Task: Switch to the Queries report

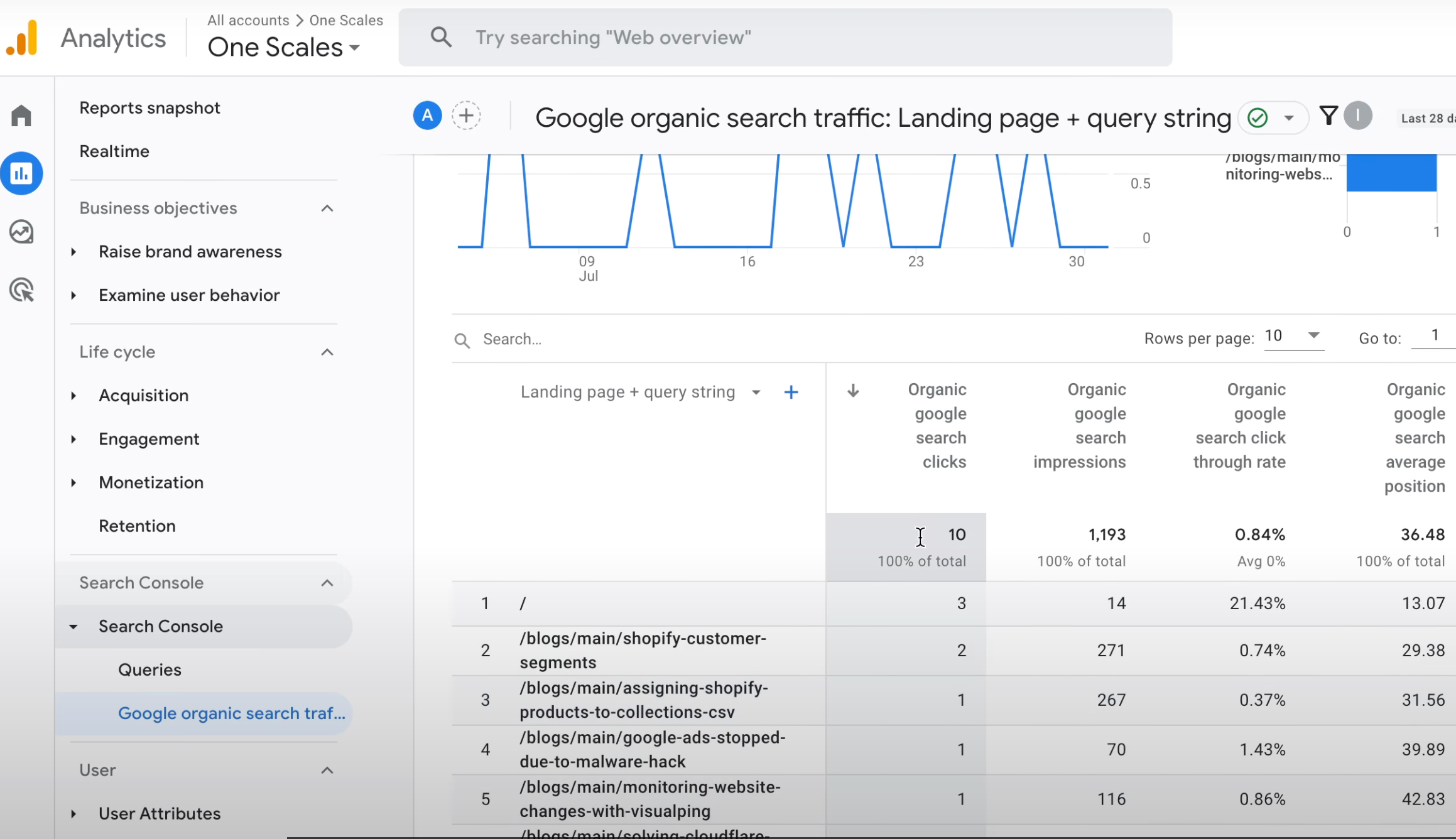Action: (149, 669)
